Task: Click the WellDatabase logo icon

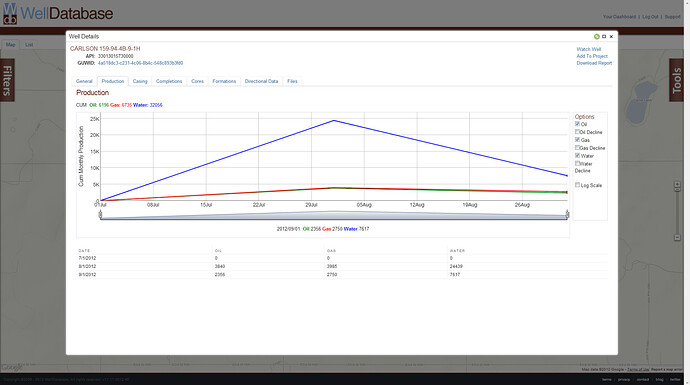Action: (10, 13)
